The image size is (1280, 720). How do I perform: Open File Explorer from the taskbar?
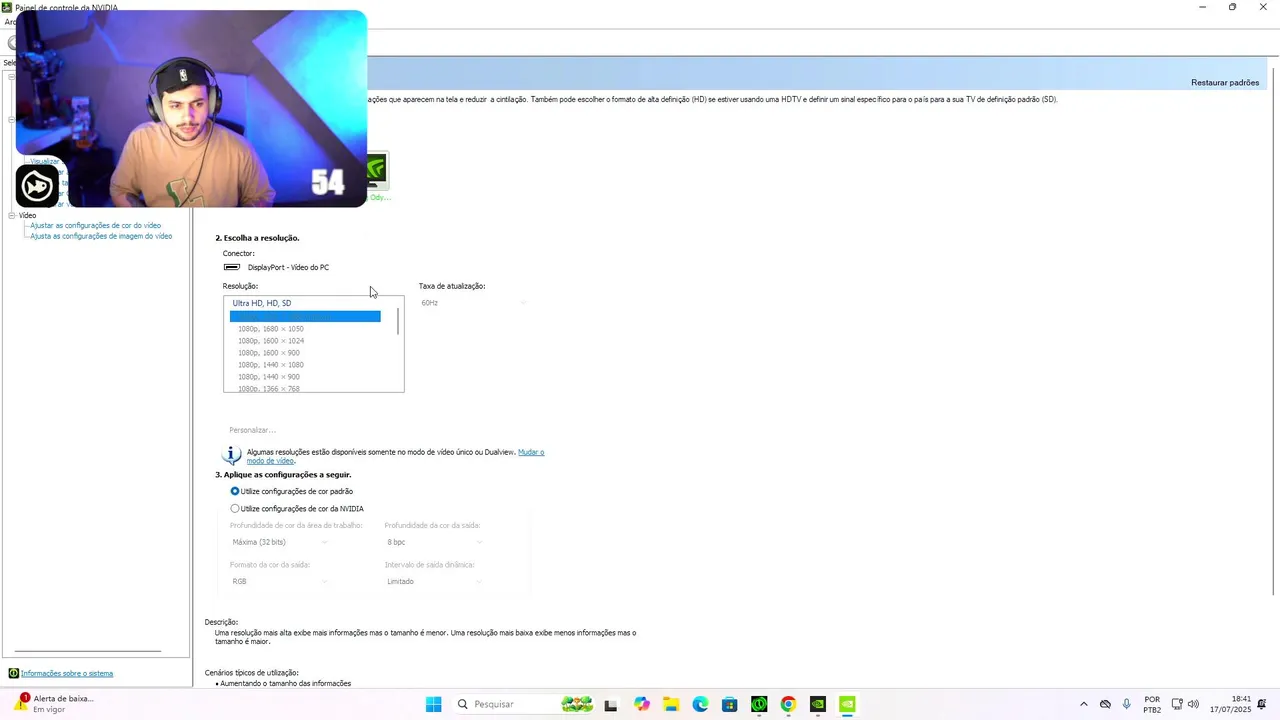pos(671,704)
